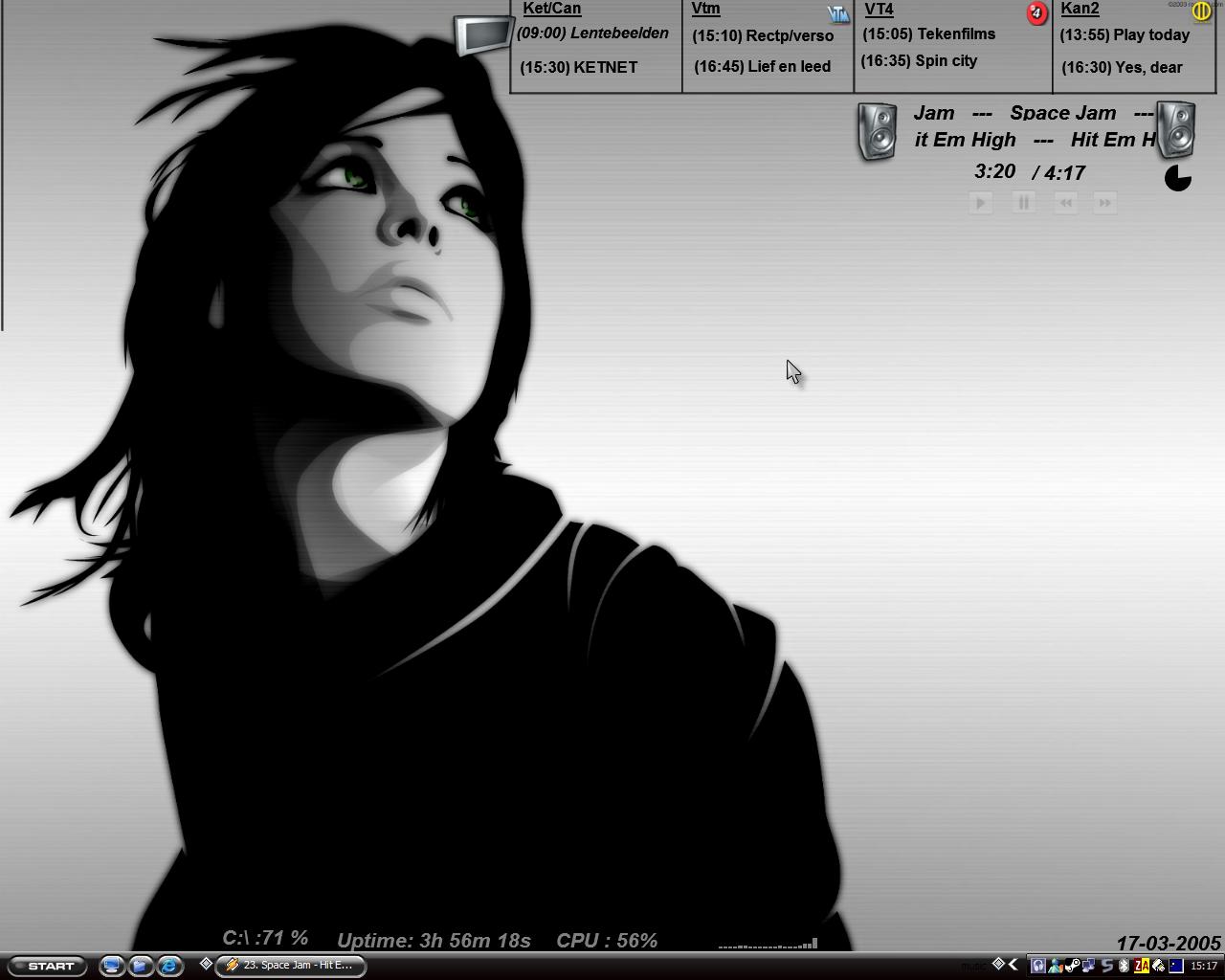The width and height of the screenshot is (1225, 980).
Task: Click the diamond icon left of the system tray
Action: tap(998, 964)
